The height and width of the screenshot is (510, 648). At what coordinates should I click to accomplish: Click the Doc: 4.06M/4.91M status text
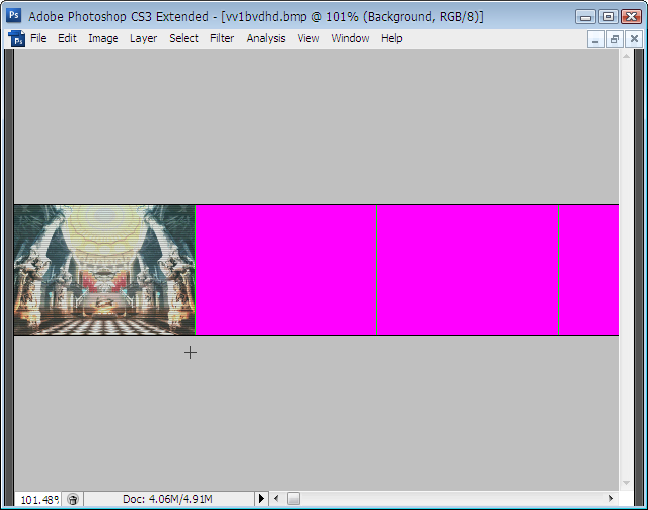(168, 499)
